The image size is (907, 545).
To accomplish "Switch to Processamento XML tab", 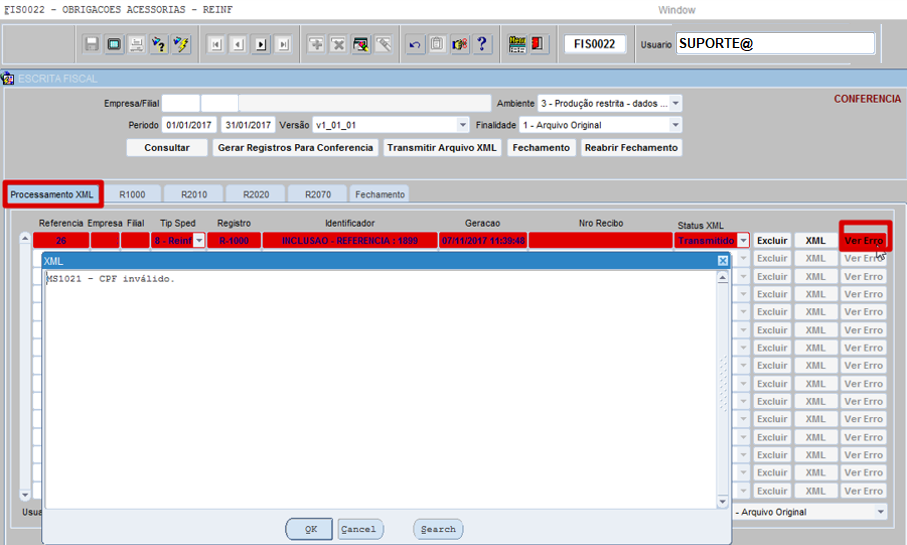I will [x=52, y=194].
